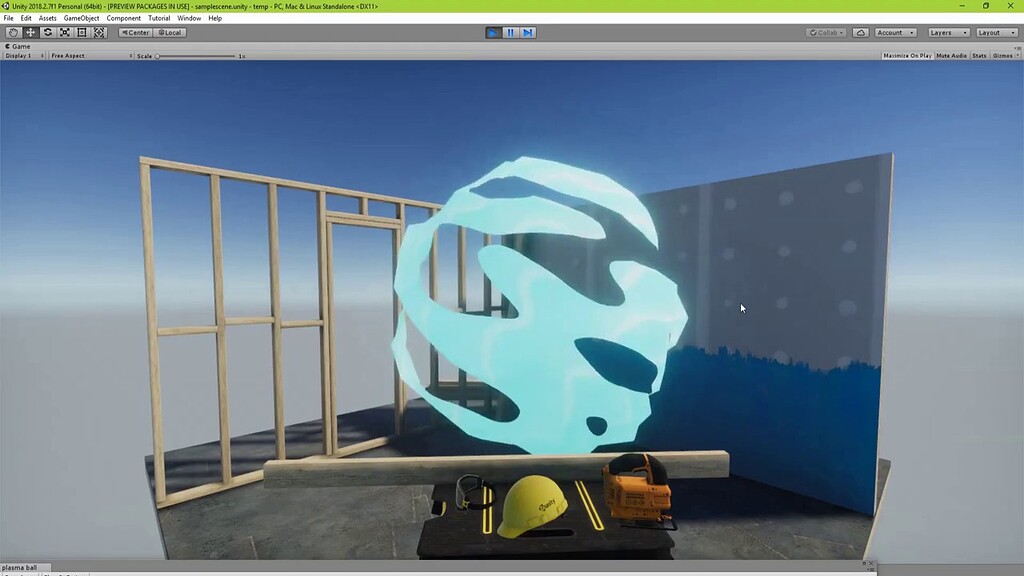Screen dimensions: 1024x576
Task: Select the Scale tool
Action: point(64,32)
